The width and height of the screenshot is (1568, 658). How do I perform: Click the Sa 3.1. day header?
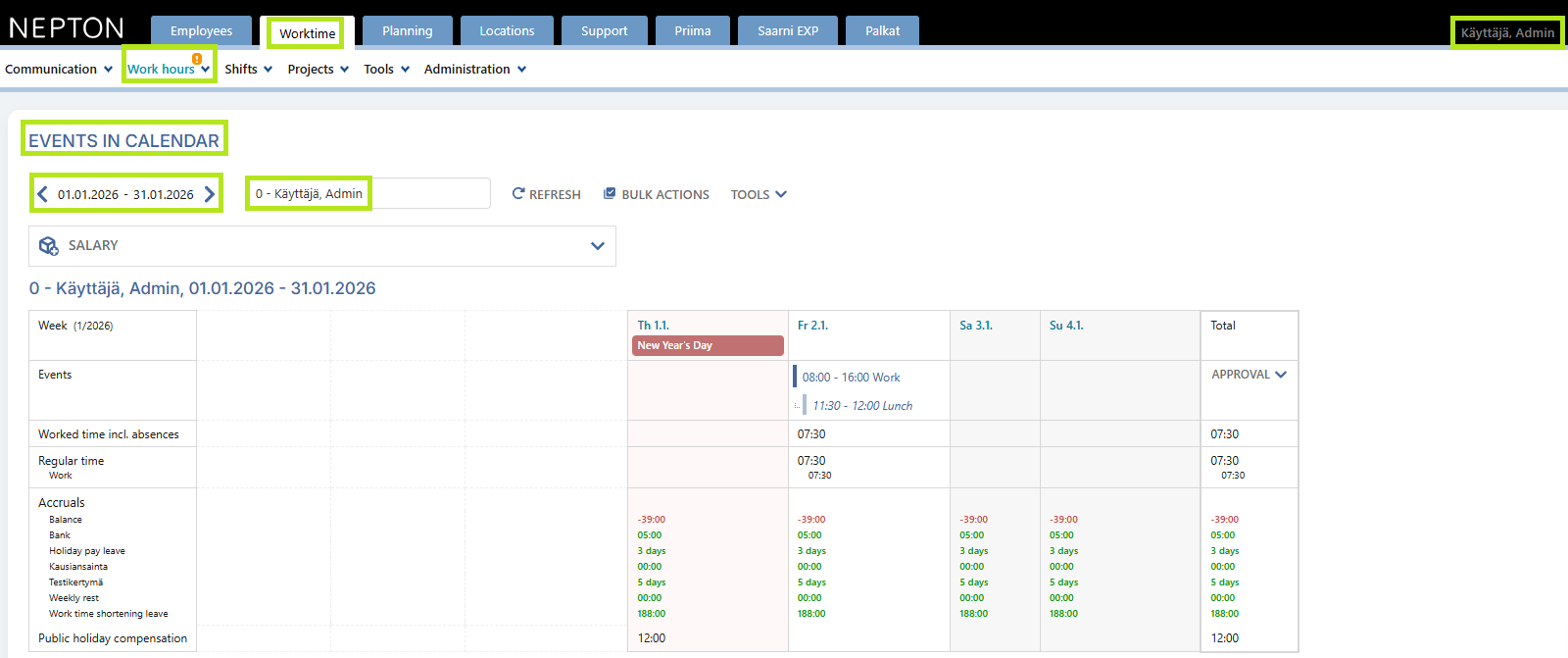point(976,326)
